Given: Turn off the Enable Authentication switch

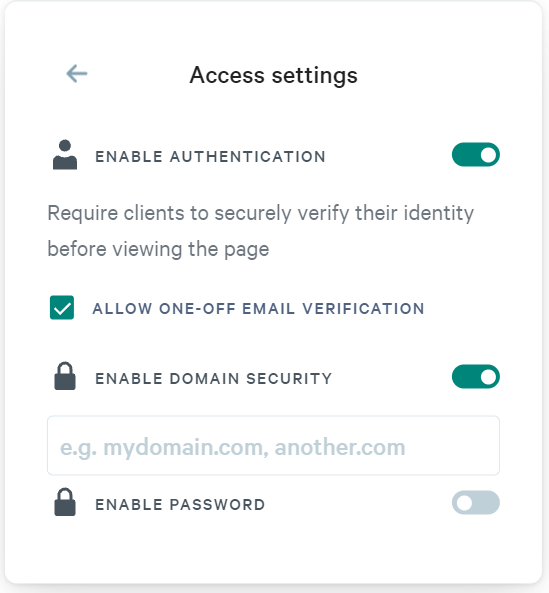Looking at the screenshot, I should pos(476,155).
